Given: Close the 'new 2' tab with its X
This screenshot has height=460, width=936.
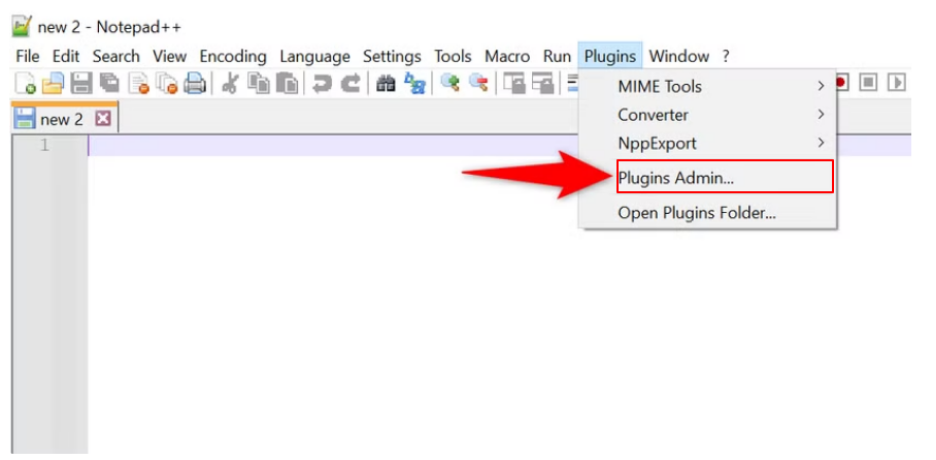Looking at the screenshot, I should (103, 119).
